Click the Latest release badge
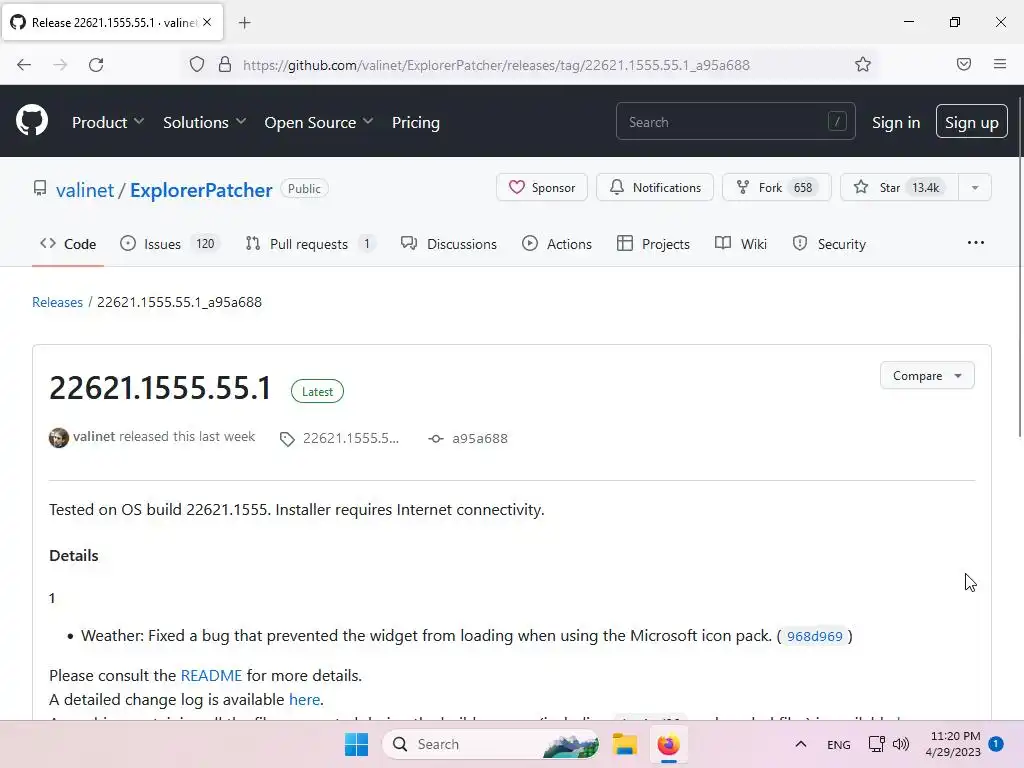This screenshot has width=1024, height=768. tap(317, 391)
